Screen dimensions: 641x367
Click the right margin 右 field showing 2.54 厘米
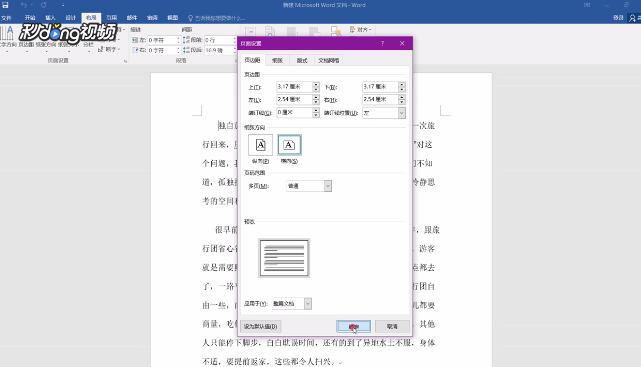tap(380, 99)
